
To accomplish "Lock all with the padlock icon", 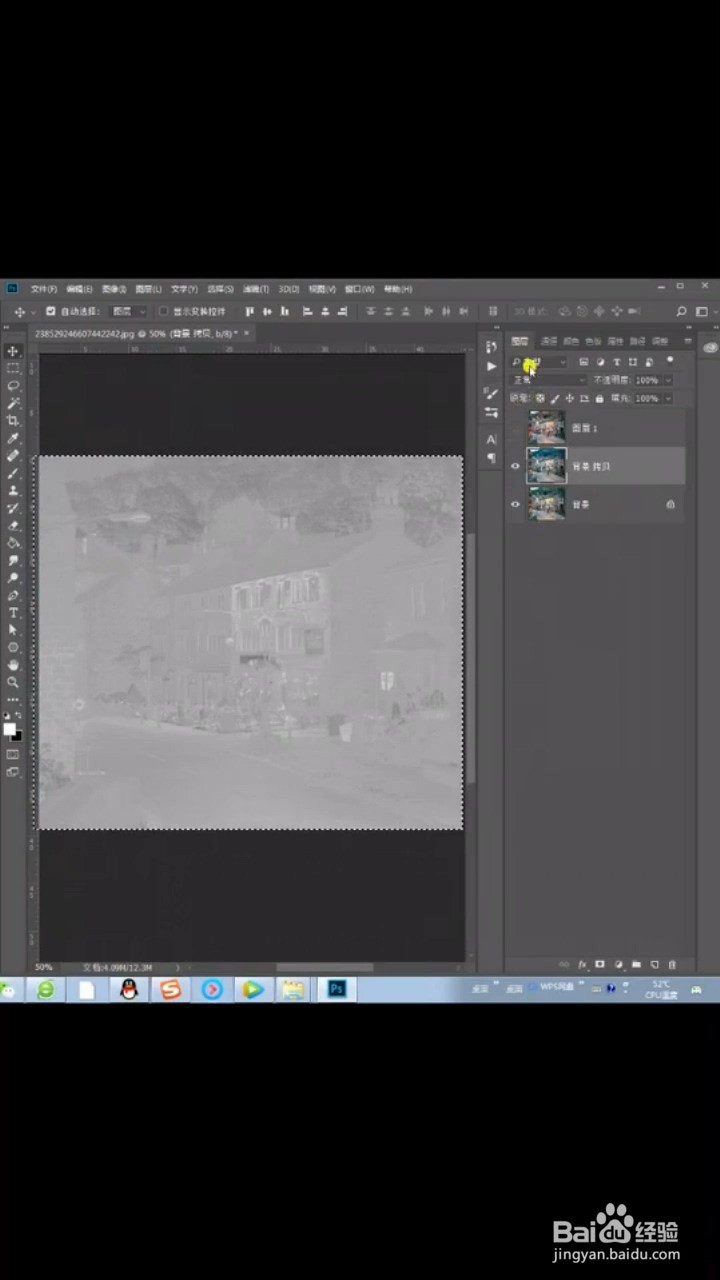I will pos(599,398).
